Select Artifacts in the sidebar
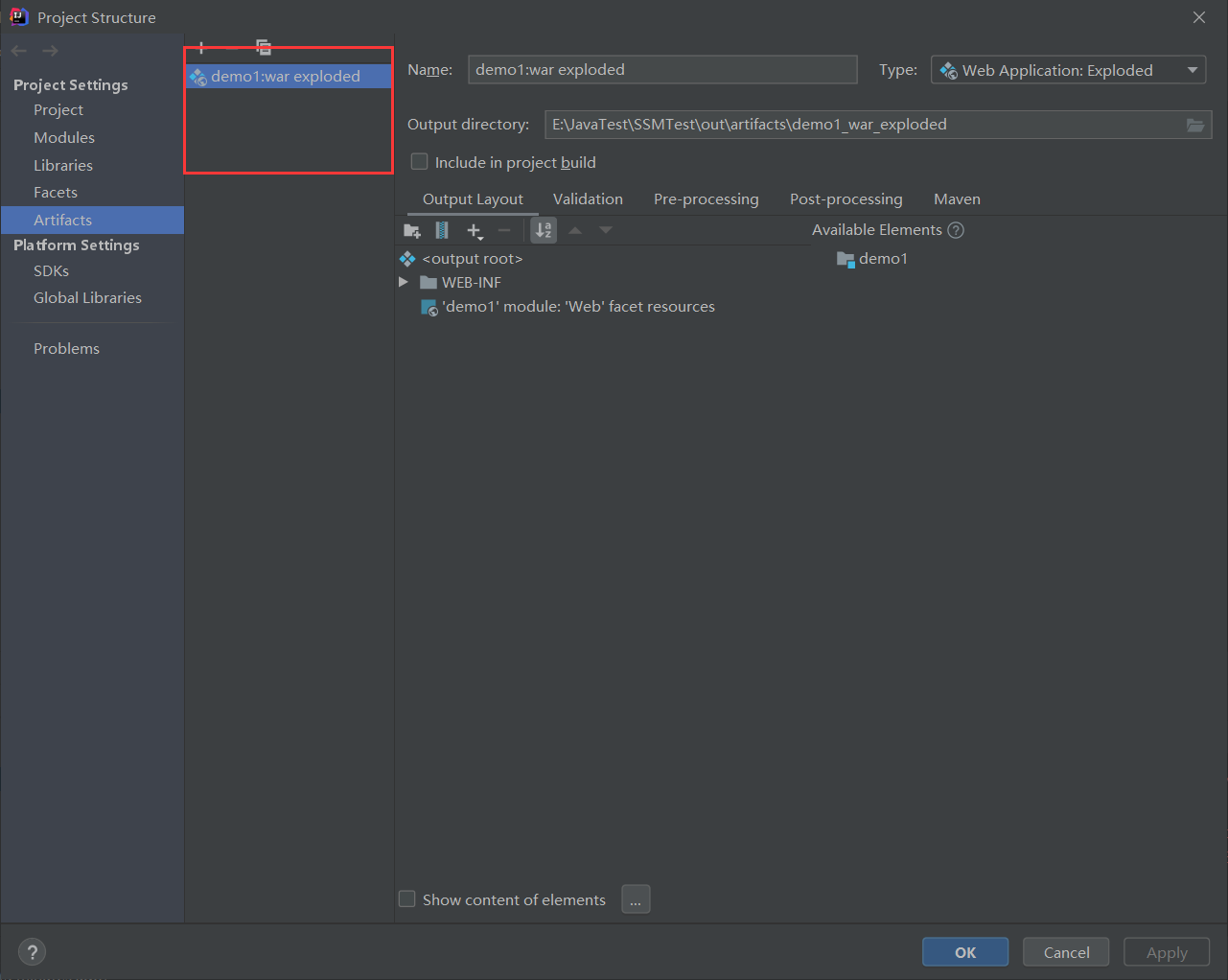The width and height of the screenshot is (1228, 980). 92,220
